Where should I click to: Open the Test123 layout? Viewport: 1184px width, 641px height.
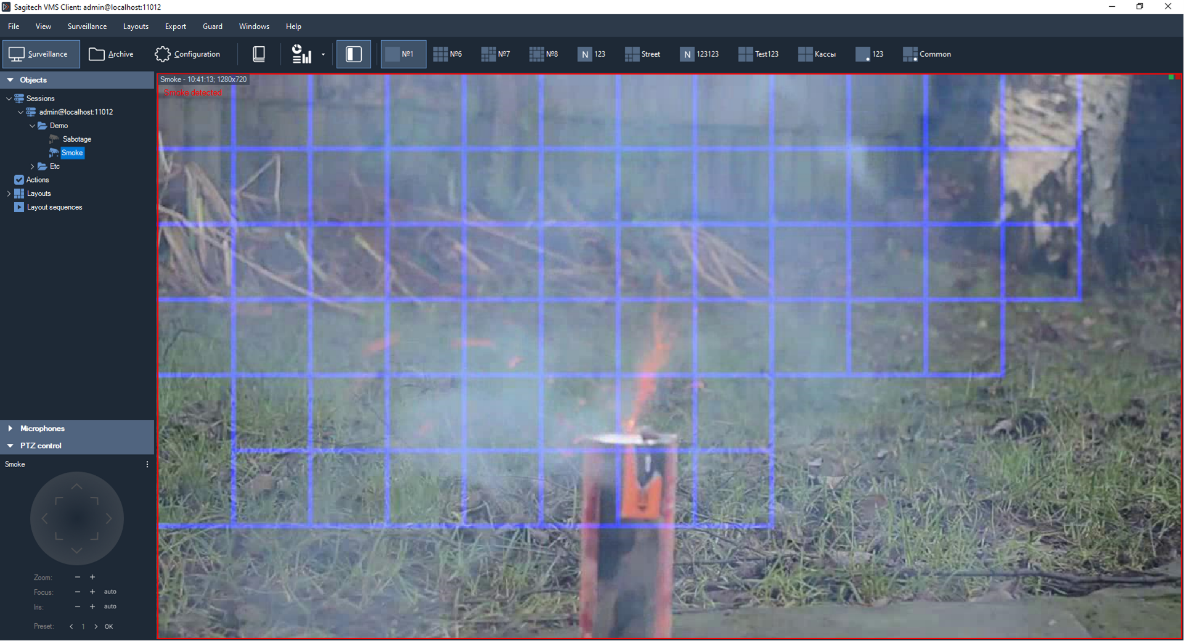758,54
